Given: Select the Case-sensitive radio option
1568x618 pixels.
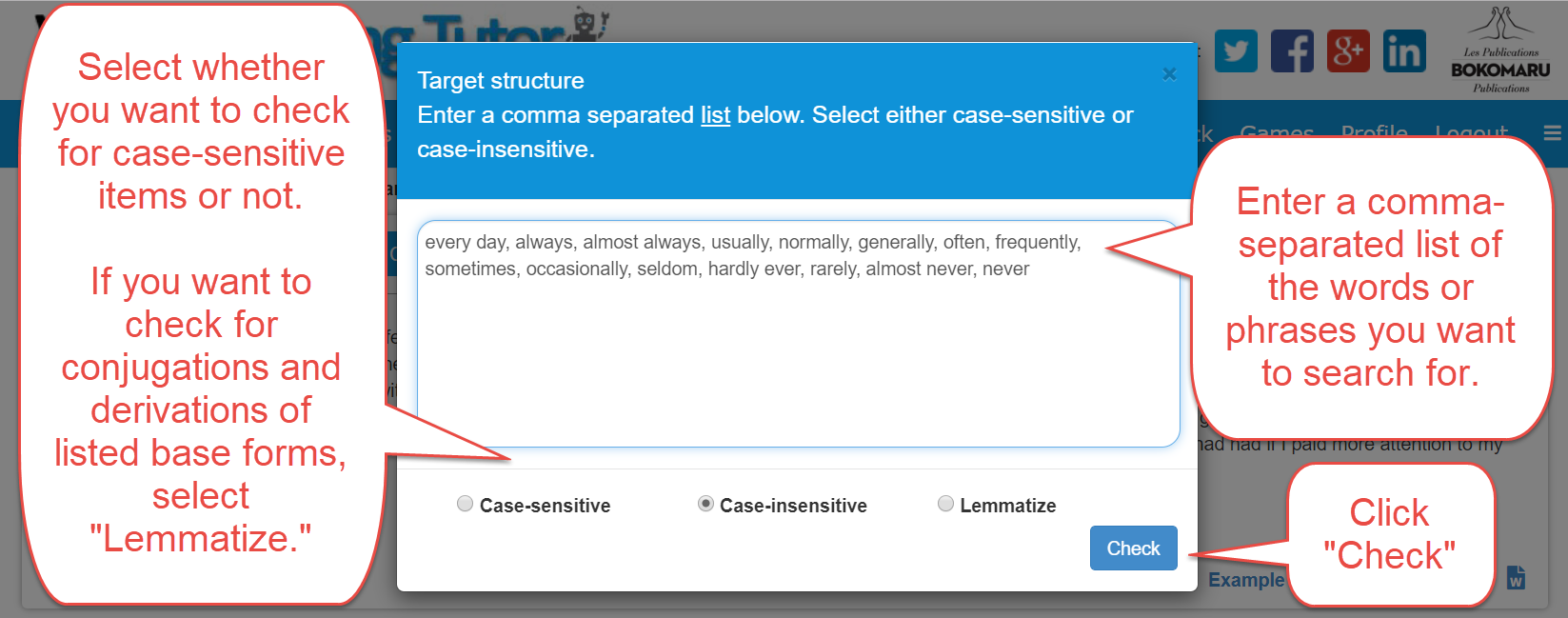Looking at the screenshot, I should click(x=465, y=504).
